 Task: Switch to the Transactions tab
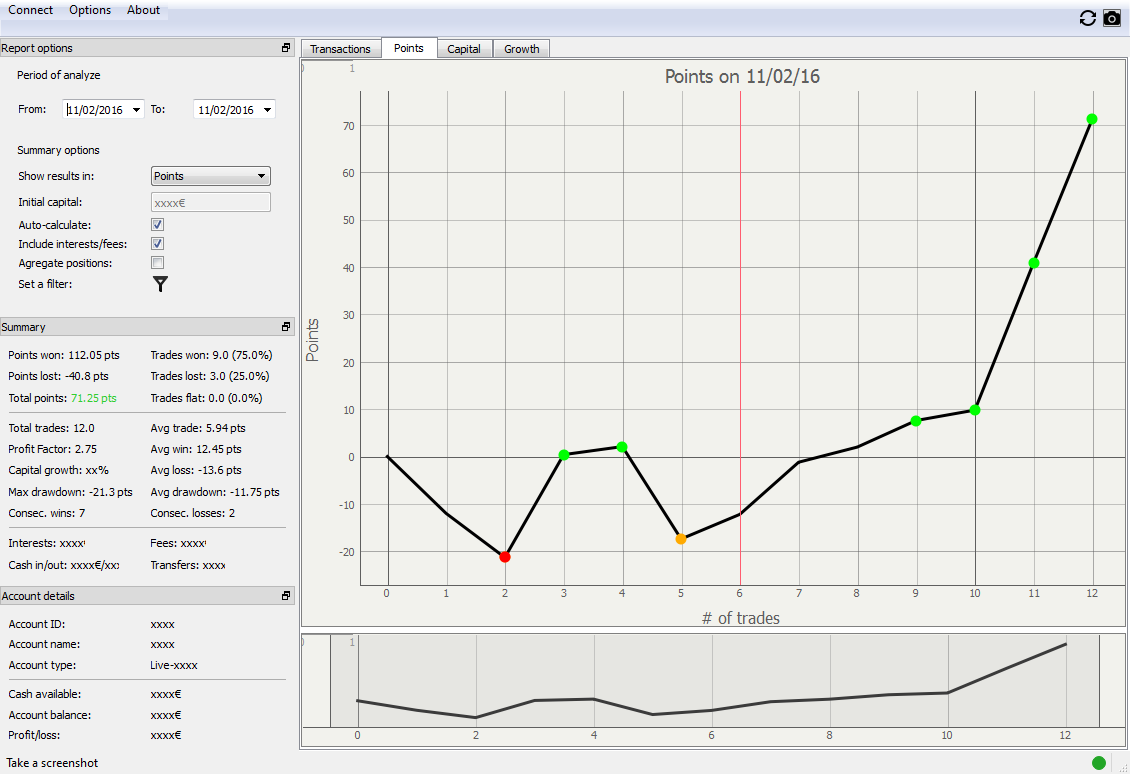340,48
